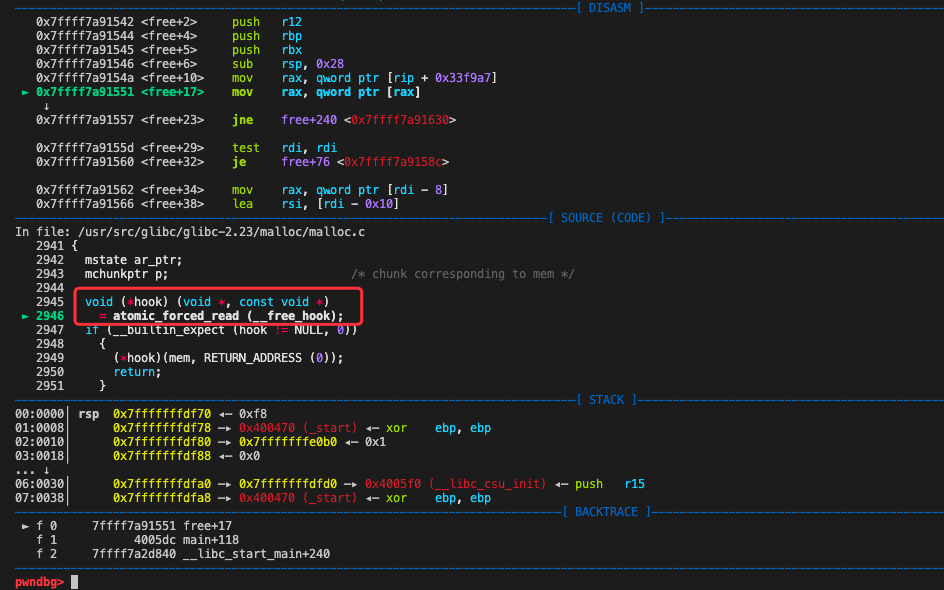Click 'mstate ar_ptr;' on line 2942

133,259
